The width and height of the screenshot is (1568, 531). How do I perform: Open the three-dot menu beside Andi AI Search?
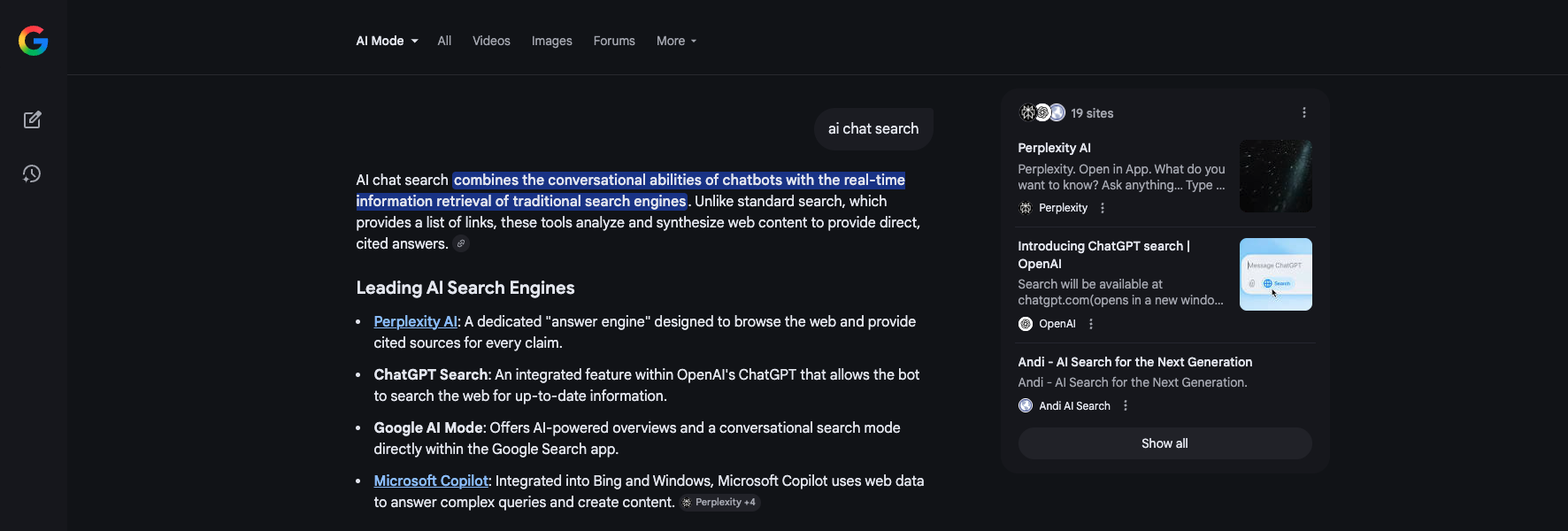[1125, 404]
